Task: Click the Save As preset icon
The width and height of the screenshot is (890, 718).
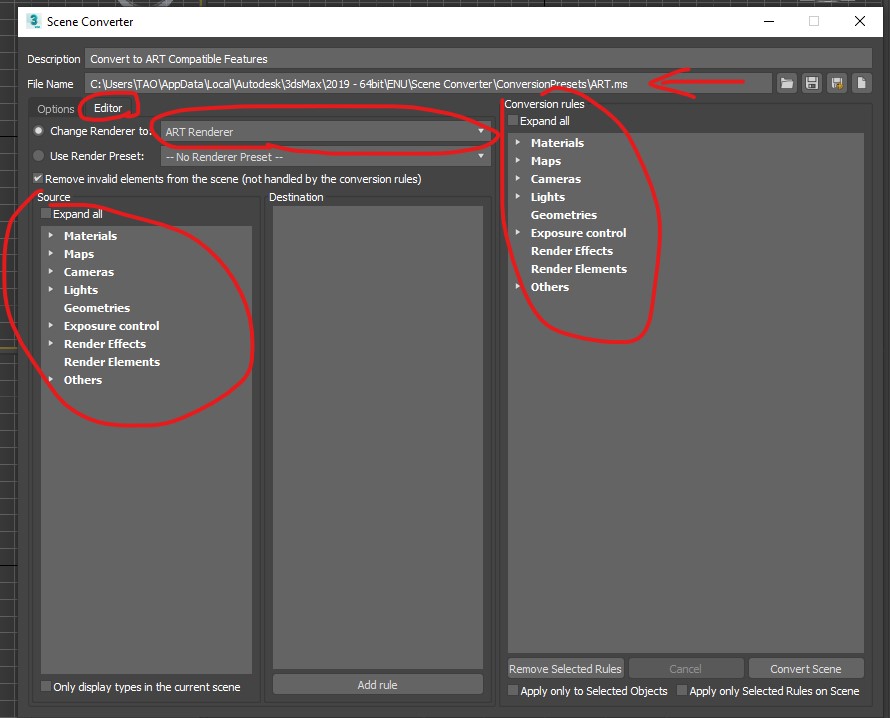Action: click(x=836, y=84)
